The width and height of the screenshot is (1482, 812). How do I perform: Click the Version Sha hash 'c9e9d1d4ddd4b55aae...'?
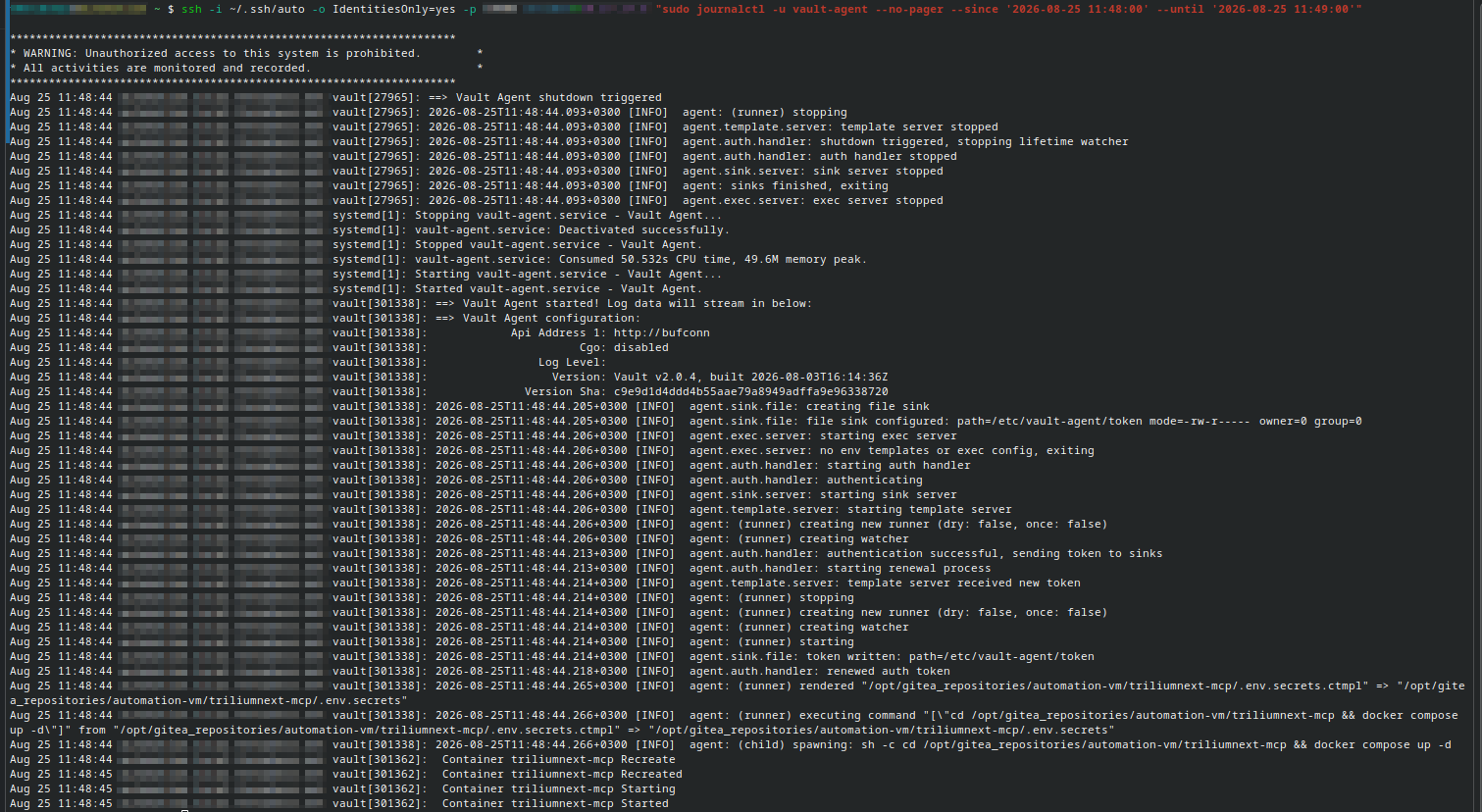coord(751,391)
